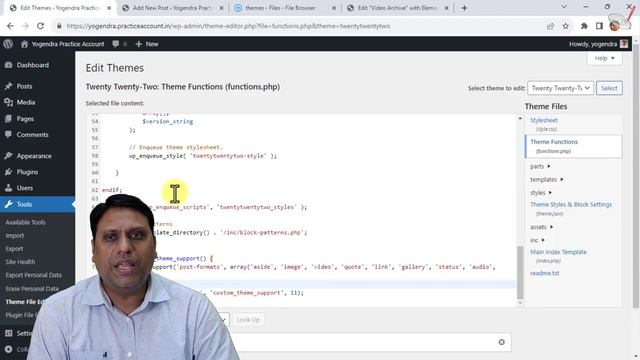This screenshot has height=360, width=640.
Task: Switch to the 'Add New Post' tab
Action: click(173, 8)
